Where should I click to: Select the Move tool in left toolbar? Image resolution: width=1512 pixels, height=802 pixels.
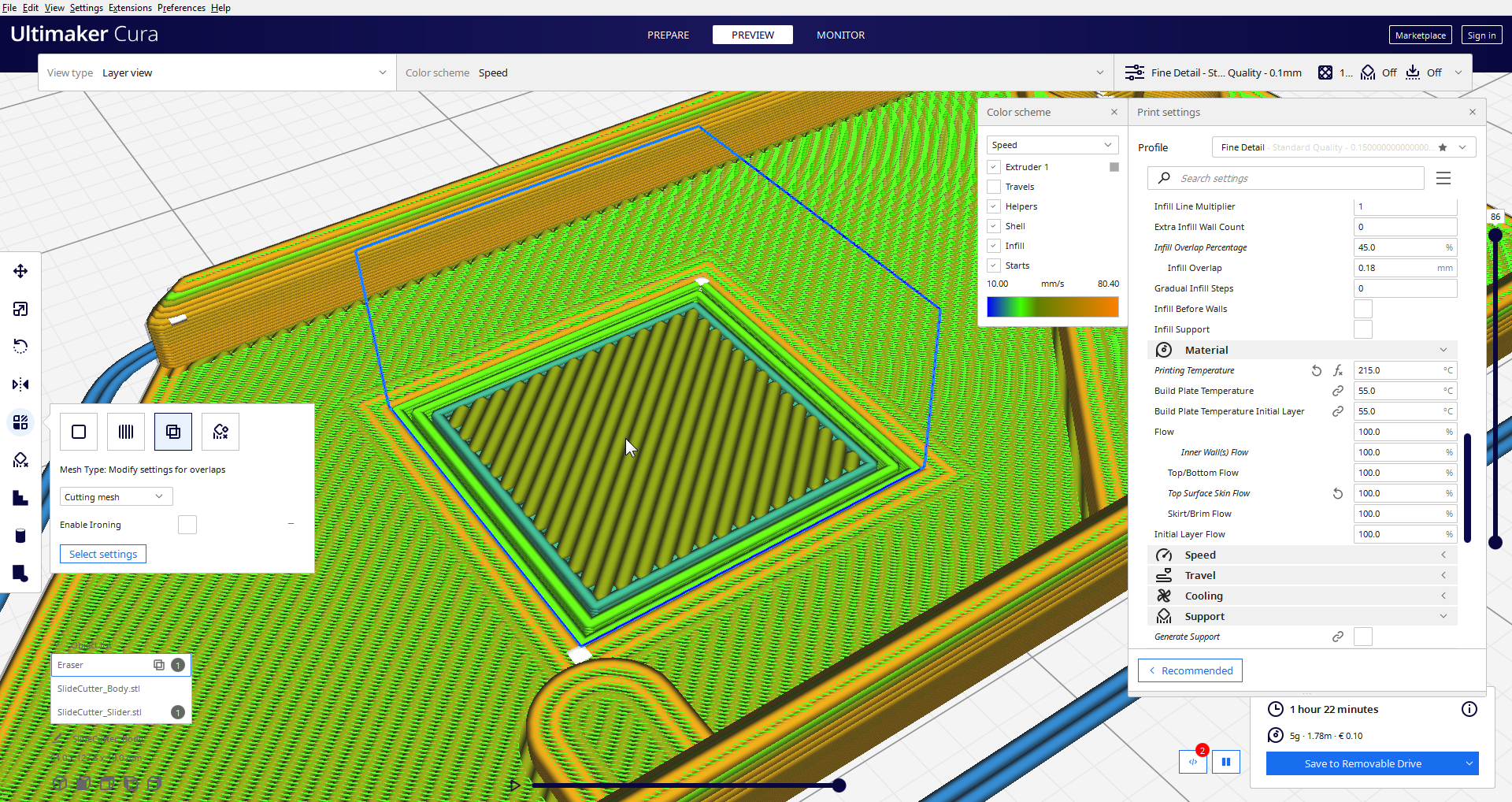click(x=20, y=271)
